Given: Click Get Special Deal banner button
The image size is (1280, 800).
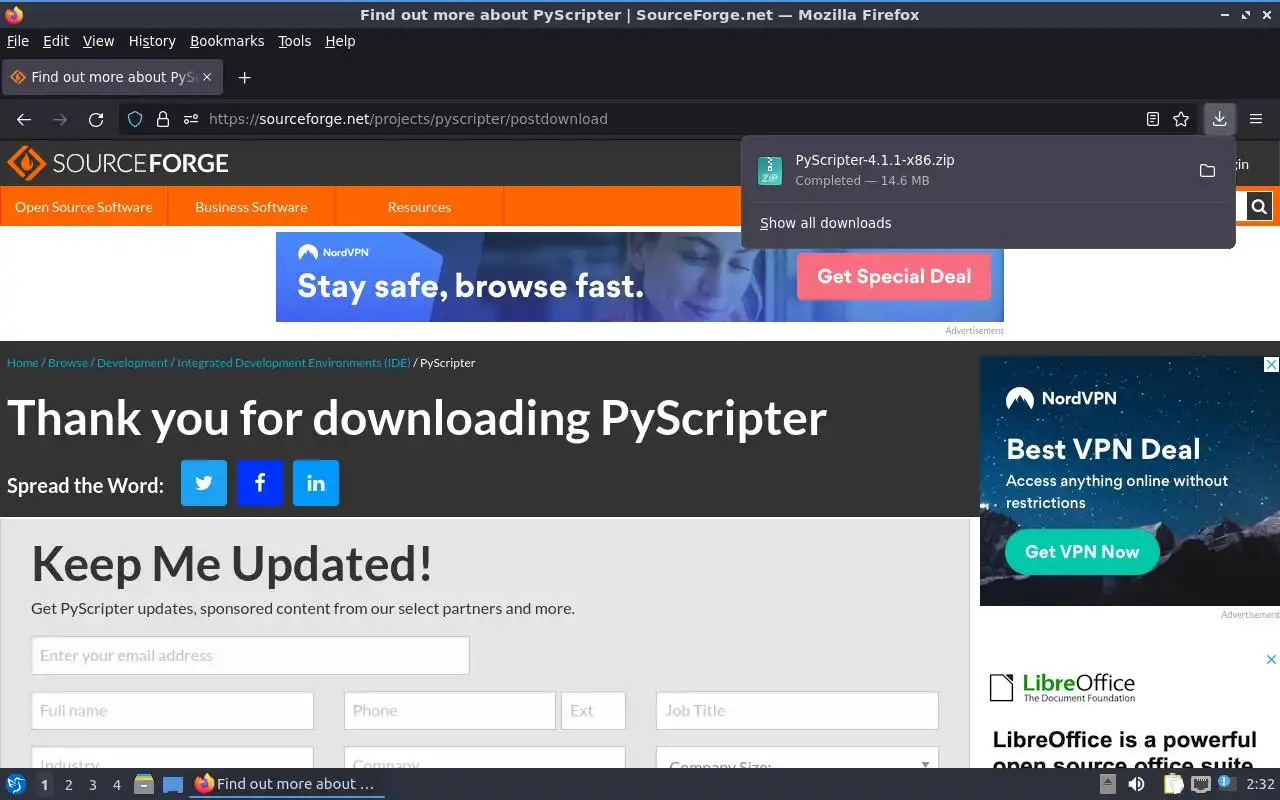Looking at the screenshot, I should tap(894, 277).
